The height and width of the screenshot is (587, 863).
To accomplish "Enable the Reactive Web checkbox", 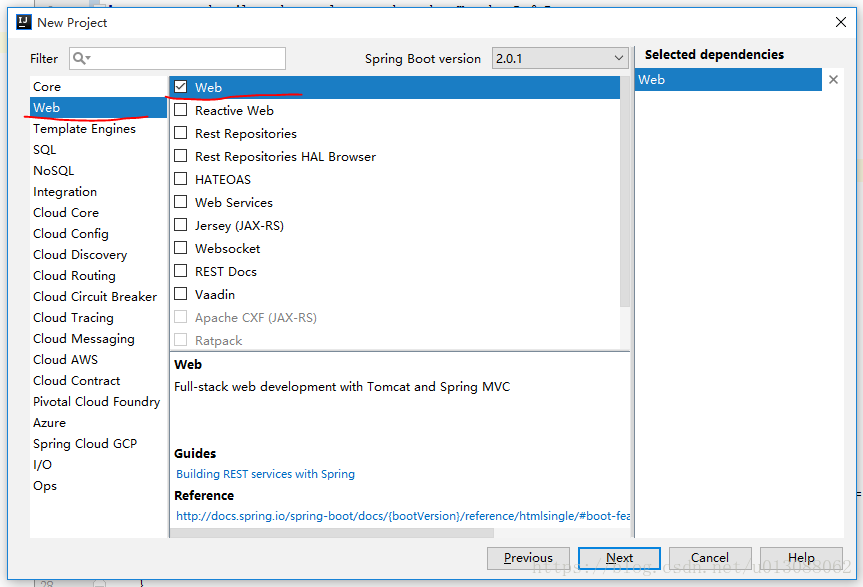I will pos(181,111).
